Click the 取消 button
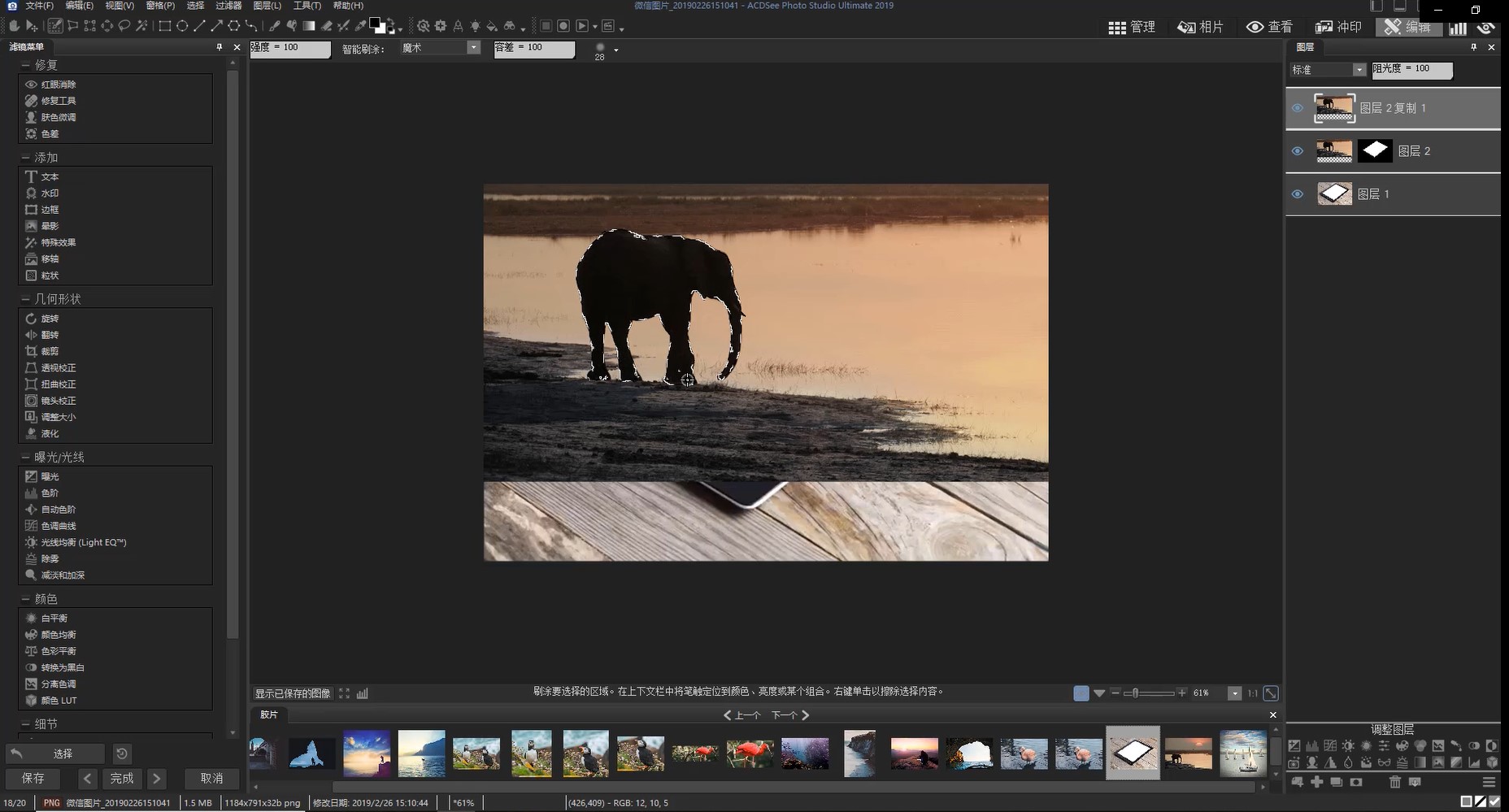Viewport: 1509px width, 812px height. (212, 779)
